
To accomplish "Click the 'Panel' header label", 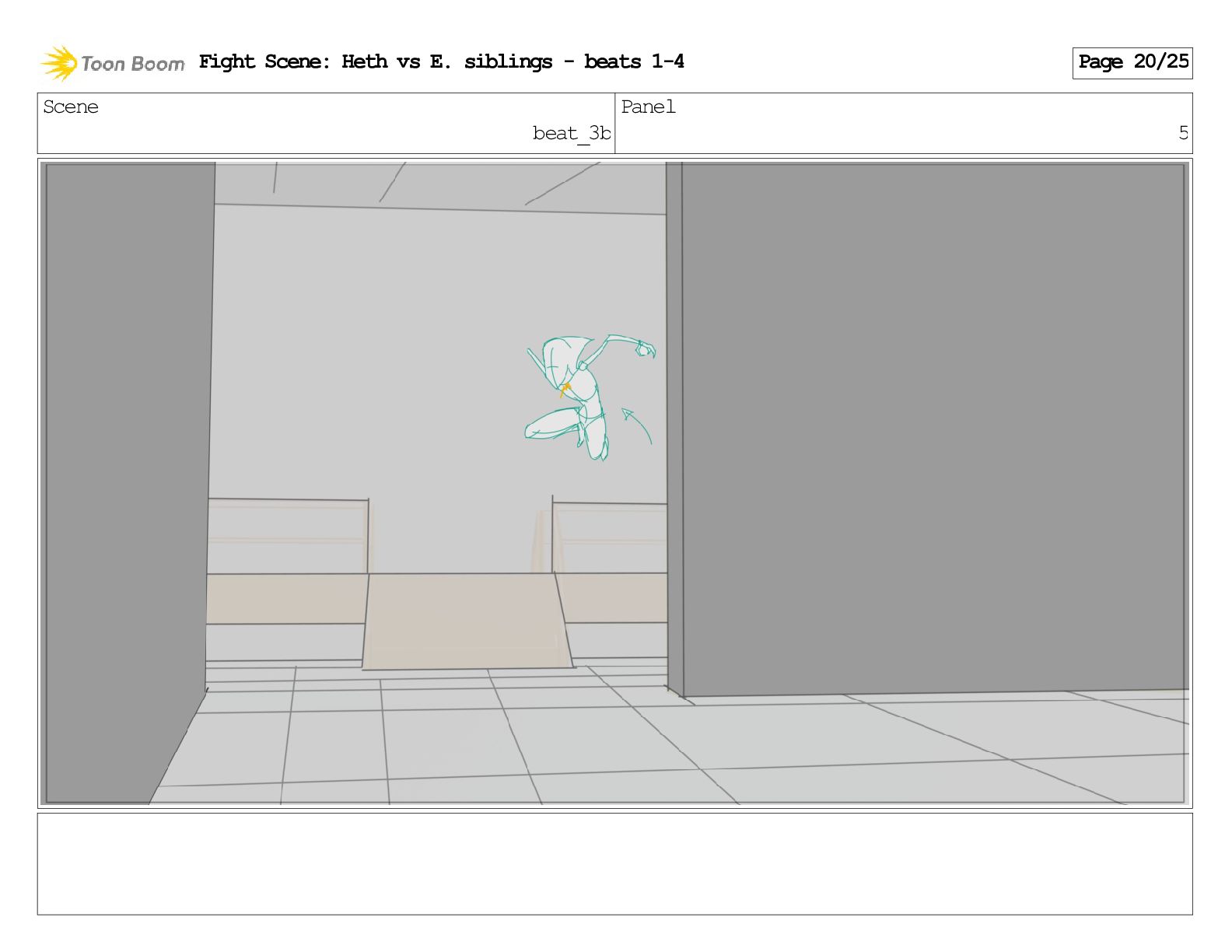I will click(x=648, y=107).
